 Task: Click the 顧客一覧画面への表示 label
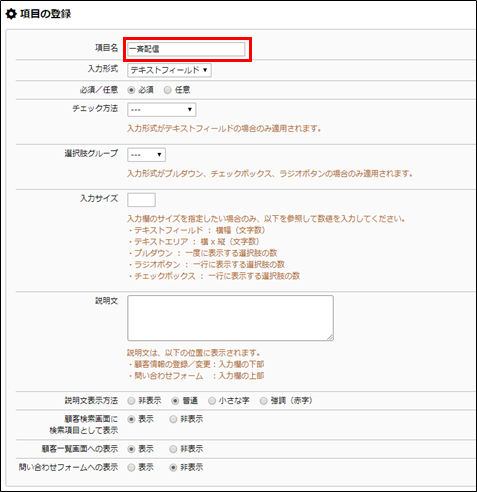[x=80, y=449]
